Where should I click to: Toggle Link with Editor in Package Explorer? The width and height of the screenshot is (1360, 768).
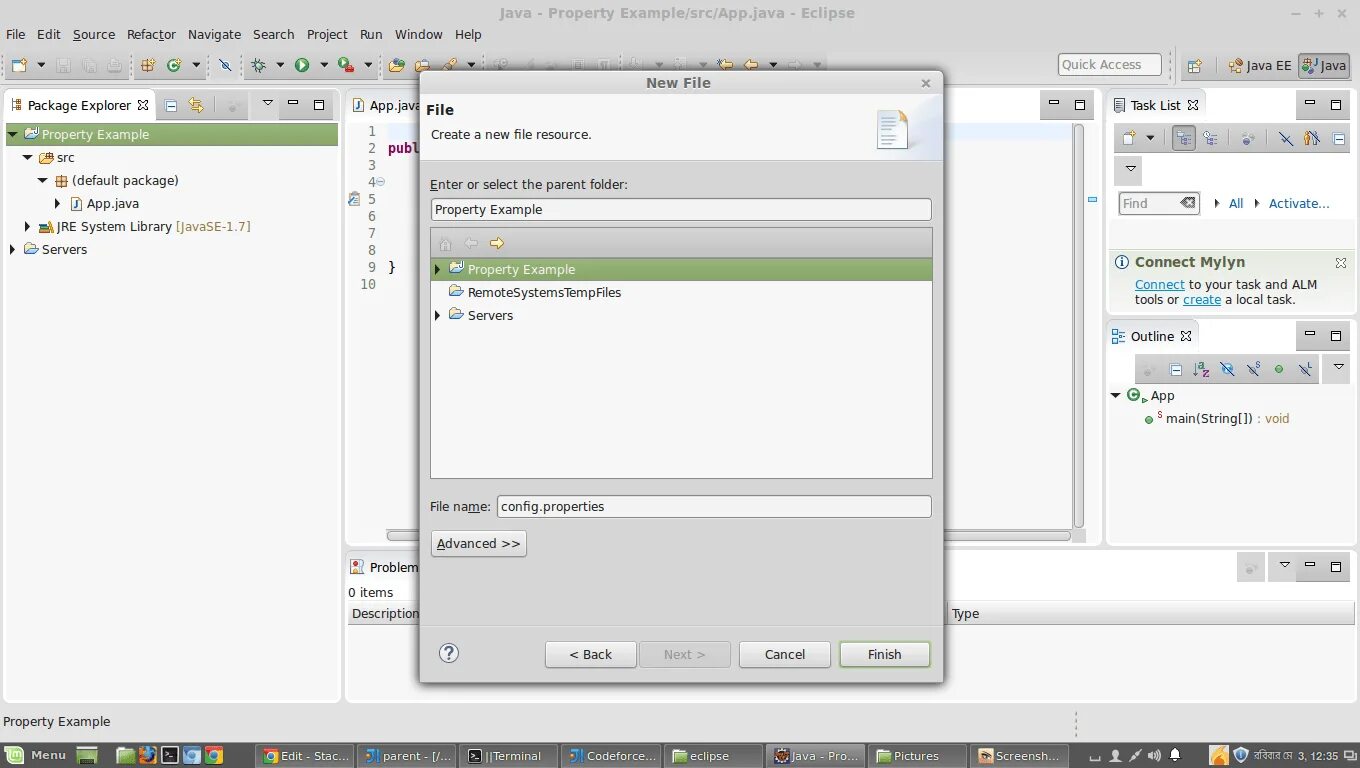point(196,105)
